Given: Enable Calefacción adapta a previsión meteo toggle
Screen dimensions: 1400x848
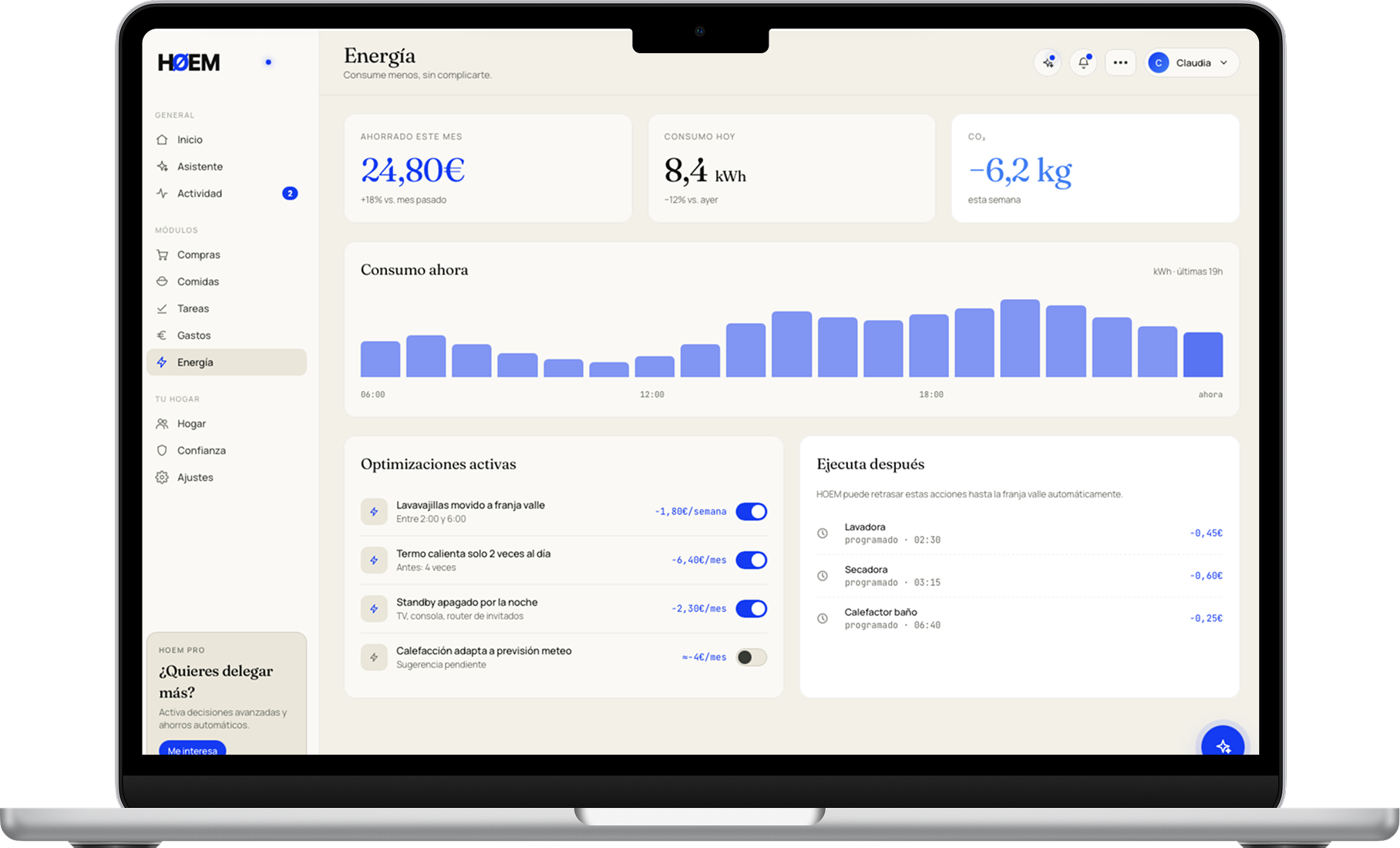Looking at the screenshot, I should (751, 657).
